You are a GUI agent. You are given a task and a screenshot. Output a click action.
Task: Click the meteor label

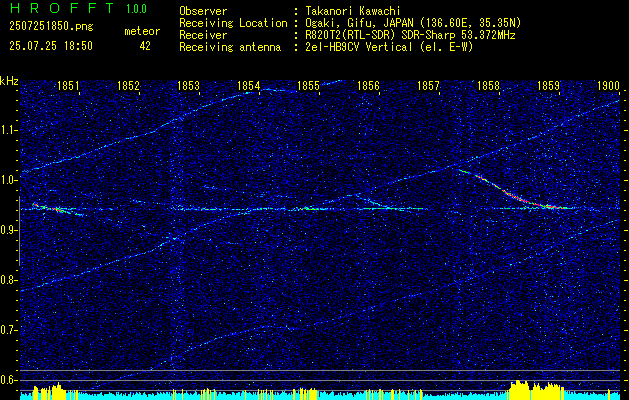coord(142,31)
